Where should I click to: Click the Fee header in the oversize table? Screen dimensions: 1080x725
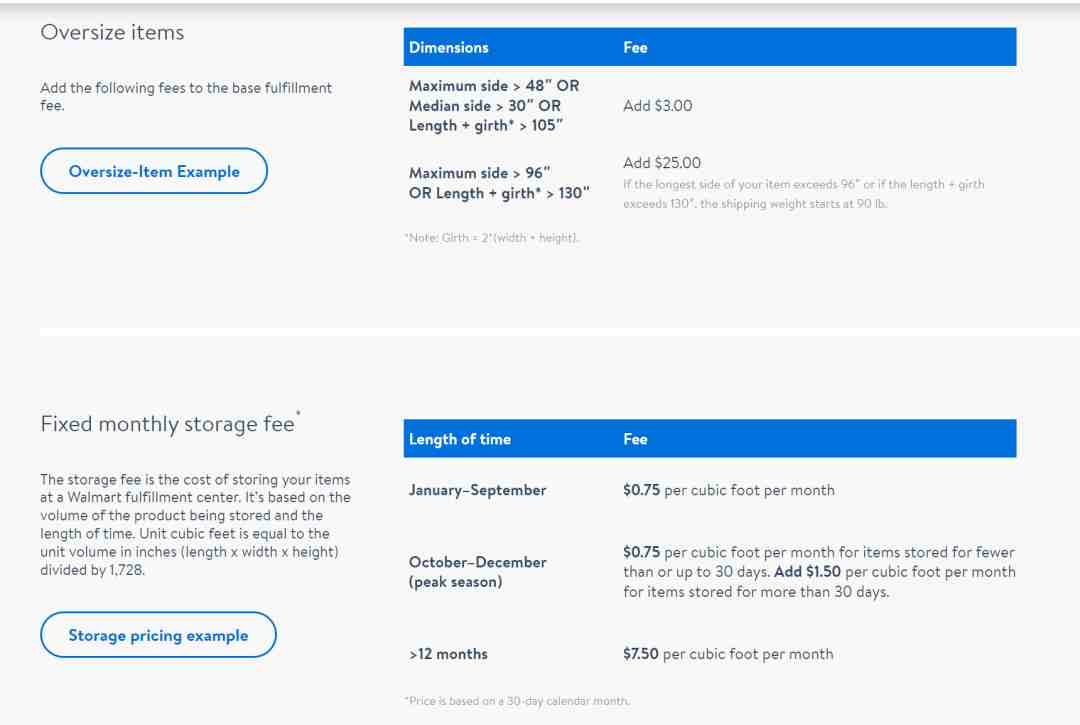(x=635, y=47)
